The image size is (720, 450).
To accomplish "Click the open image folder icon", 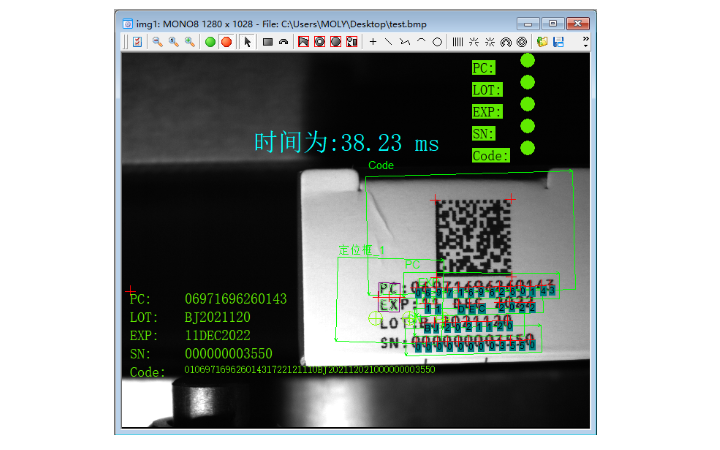I will (x=542, y=42).
